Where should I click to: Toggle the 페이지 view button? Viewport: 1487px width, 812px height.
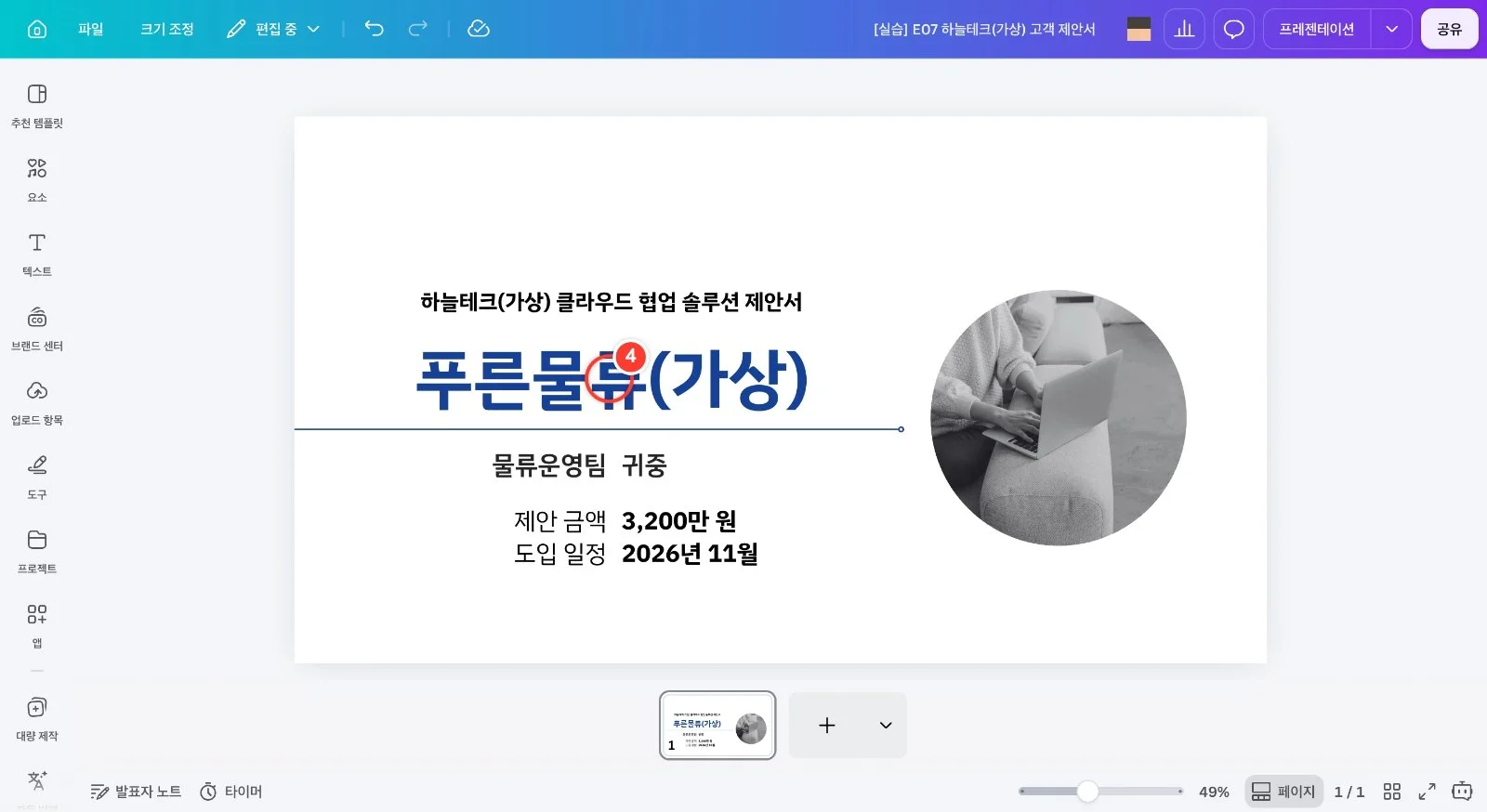(1284, 792)
